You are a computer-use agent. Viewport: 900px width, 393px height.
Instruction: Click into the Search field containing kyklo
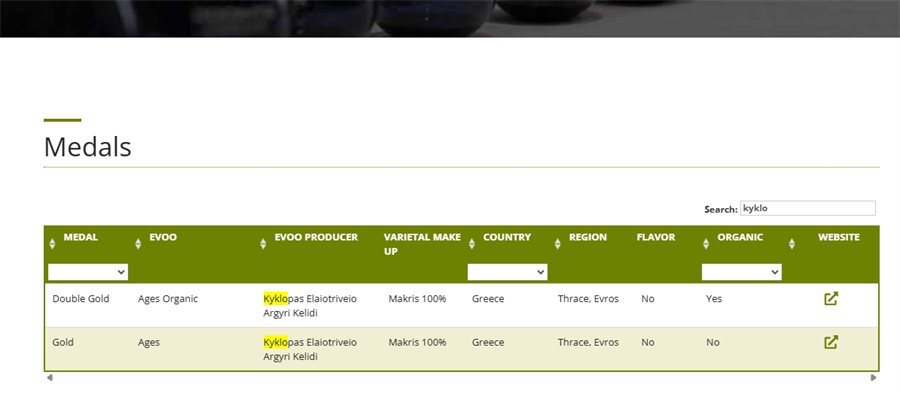pyautogui.click(x=808, y=208)
